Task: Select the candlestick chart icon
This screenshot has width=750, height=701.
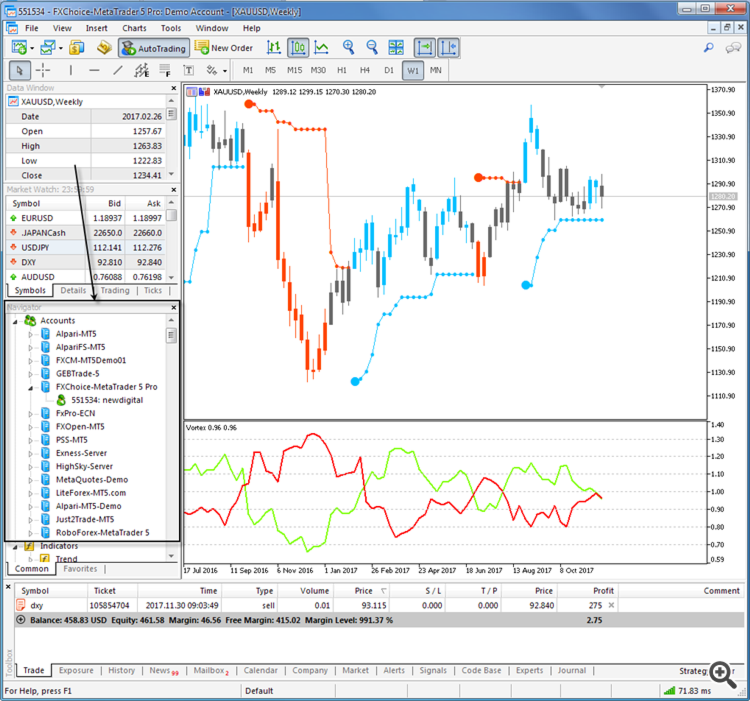Action: 298,48
